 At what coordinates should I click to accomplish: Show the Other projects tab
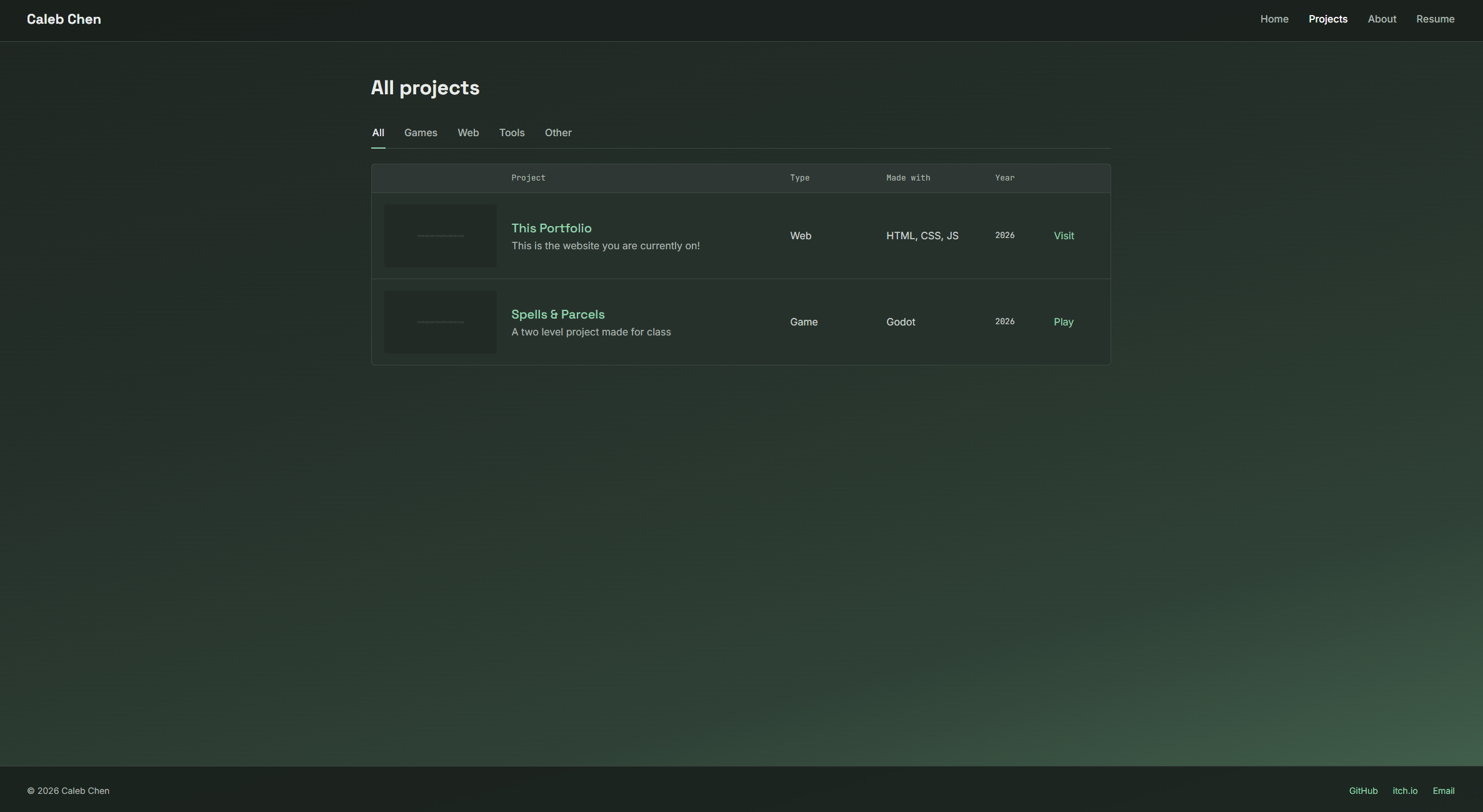(x=558, y=133)
